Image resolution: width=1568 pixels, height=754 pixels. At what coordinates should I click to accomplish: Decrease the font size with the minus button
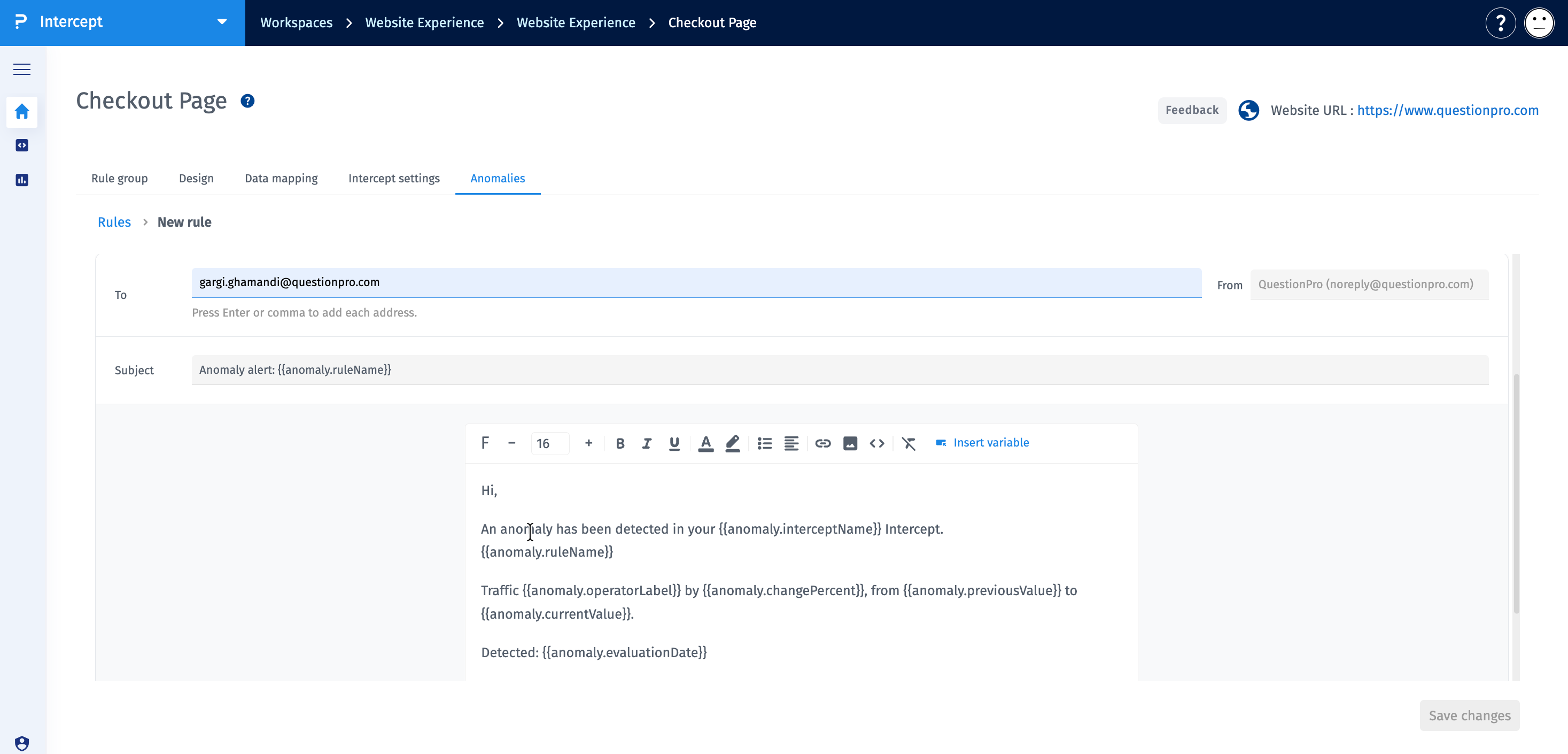coord(512,443)
